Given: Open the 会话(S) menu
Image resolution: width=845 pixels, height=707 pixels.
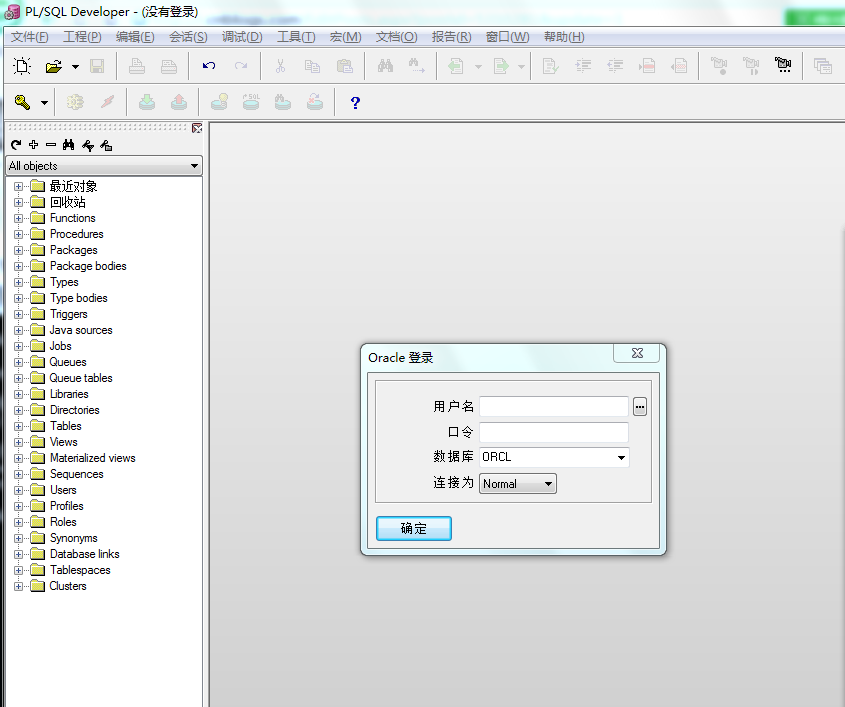Looking at the screenshot, I should point(188,37).
